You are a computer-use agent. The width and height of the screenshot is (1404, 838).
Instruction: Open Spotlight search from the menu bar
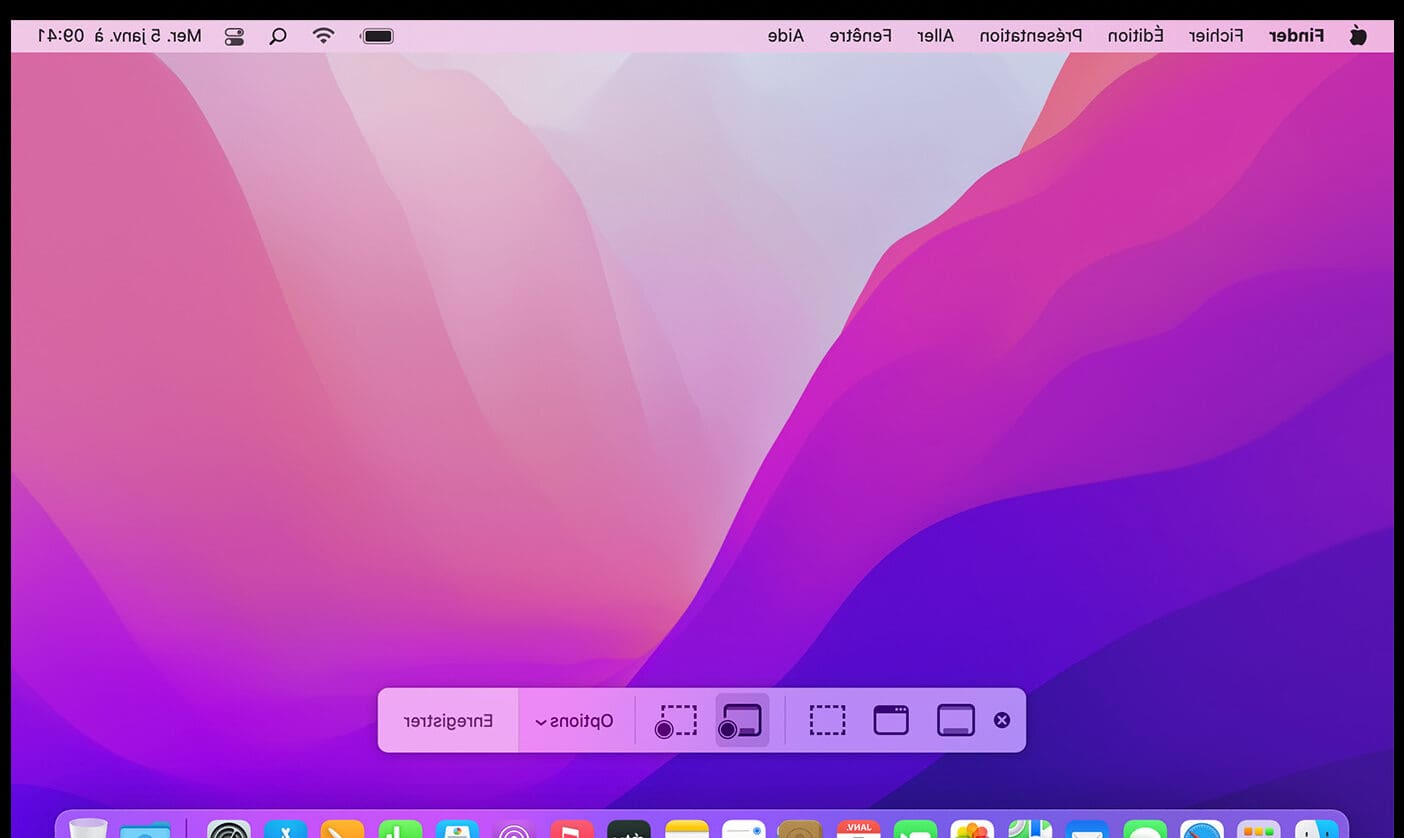tap(278, 36)
